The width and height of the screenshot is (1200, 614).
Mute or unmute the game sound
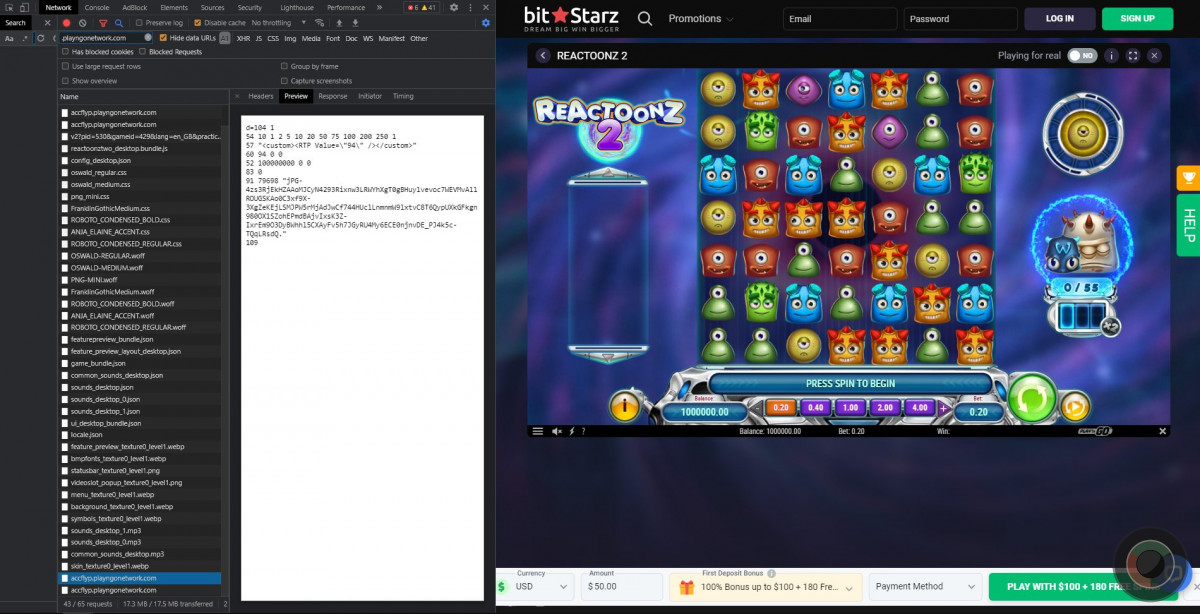pyautogui.click(x=557, y=431)
